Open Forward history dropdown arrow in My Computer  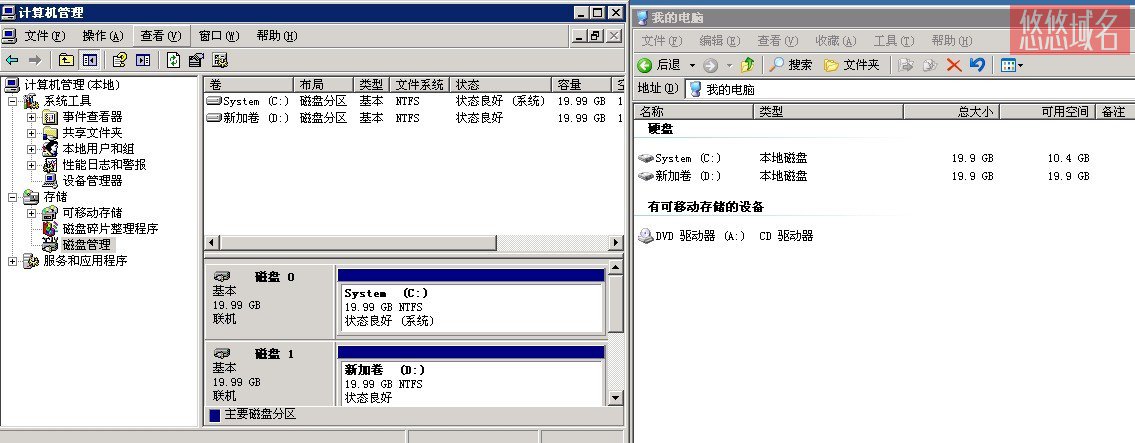click(729, 65)
